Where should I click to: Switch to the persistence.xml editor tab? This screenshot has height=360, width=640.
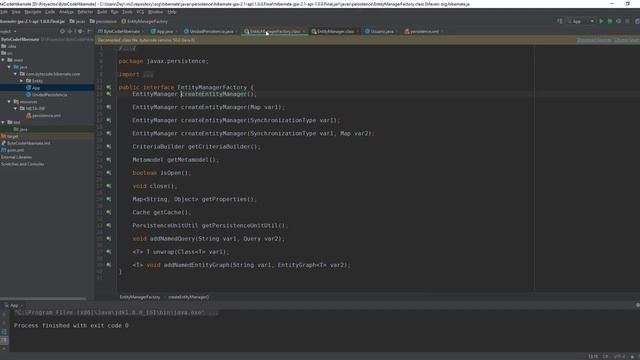click(x=424, y=31)
